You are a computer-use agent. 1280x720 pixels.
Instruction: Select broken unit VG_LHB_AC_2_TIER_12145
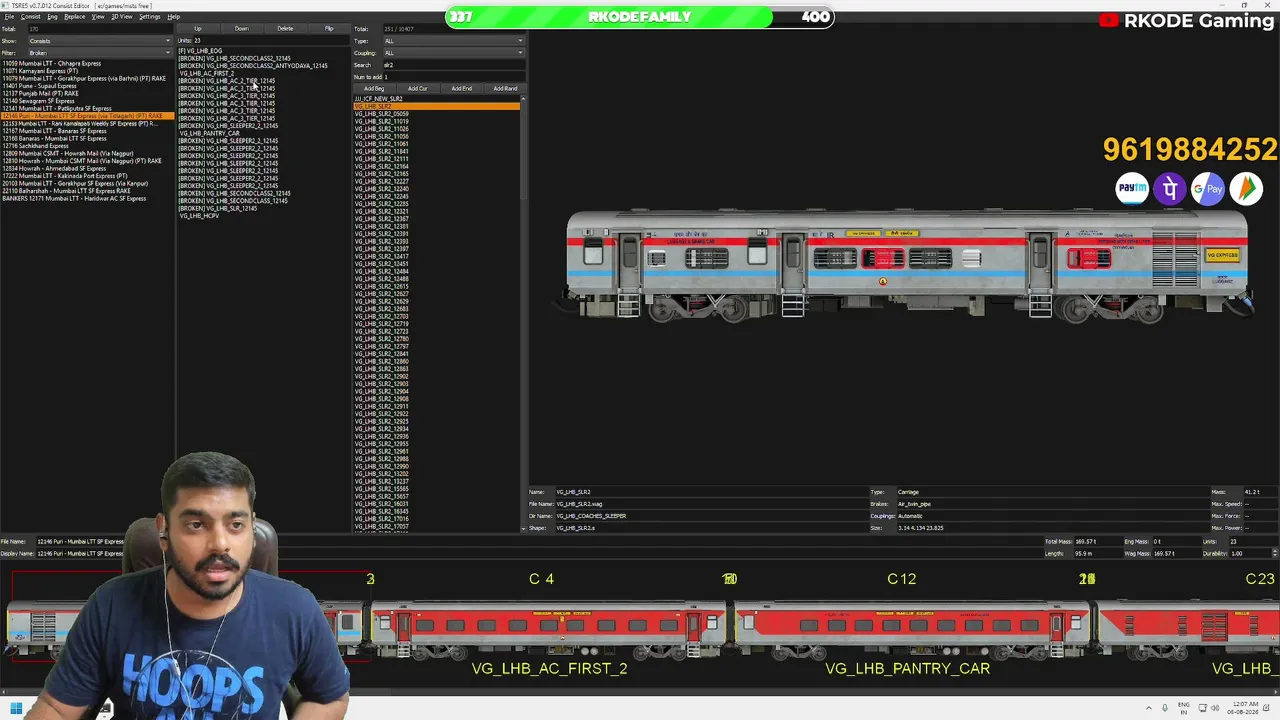point(227,81)
